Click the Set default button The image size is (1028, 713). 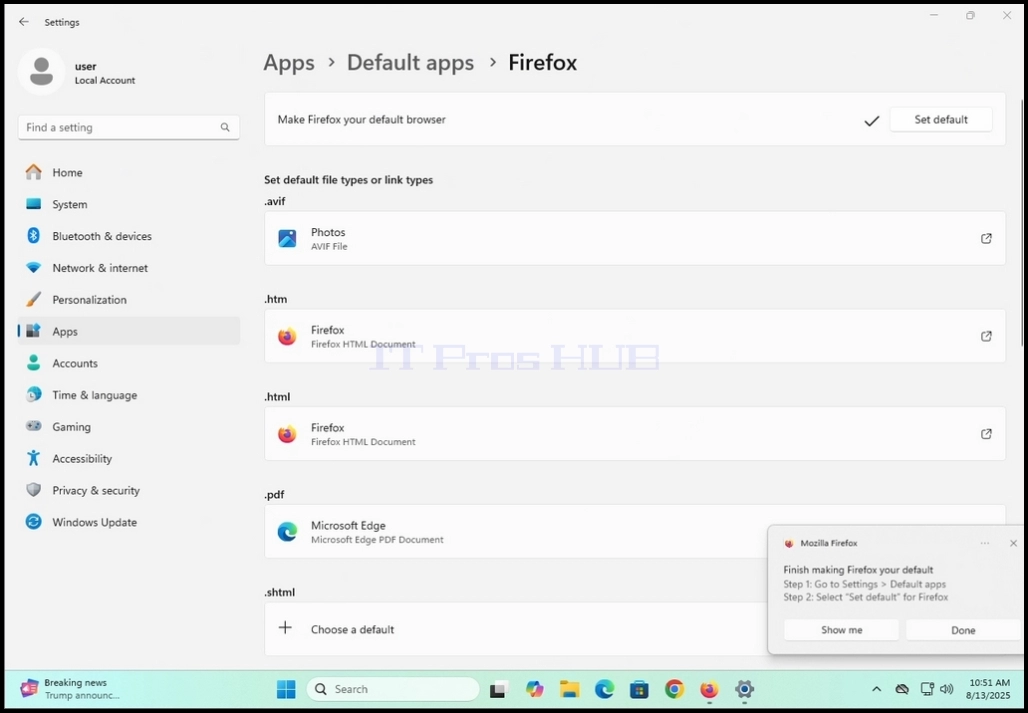click(x=941, y=119)
